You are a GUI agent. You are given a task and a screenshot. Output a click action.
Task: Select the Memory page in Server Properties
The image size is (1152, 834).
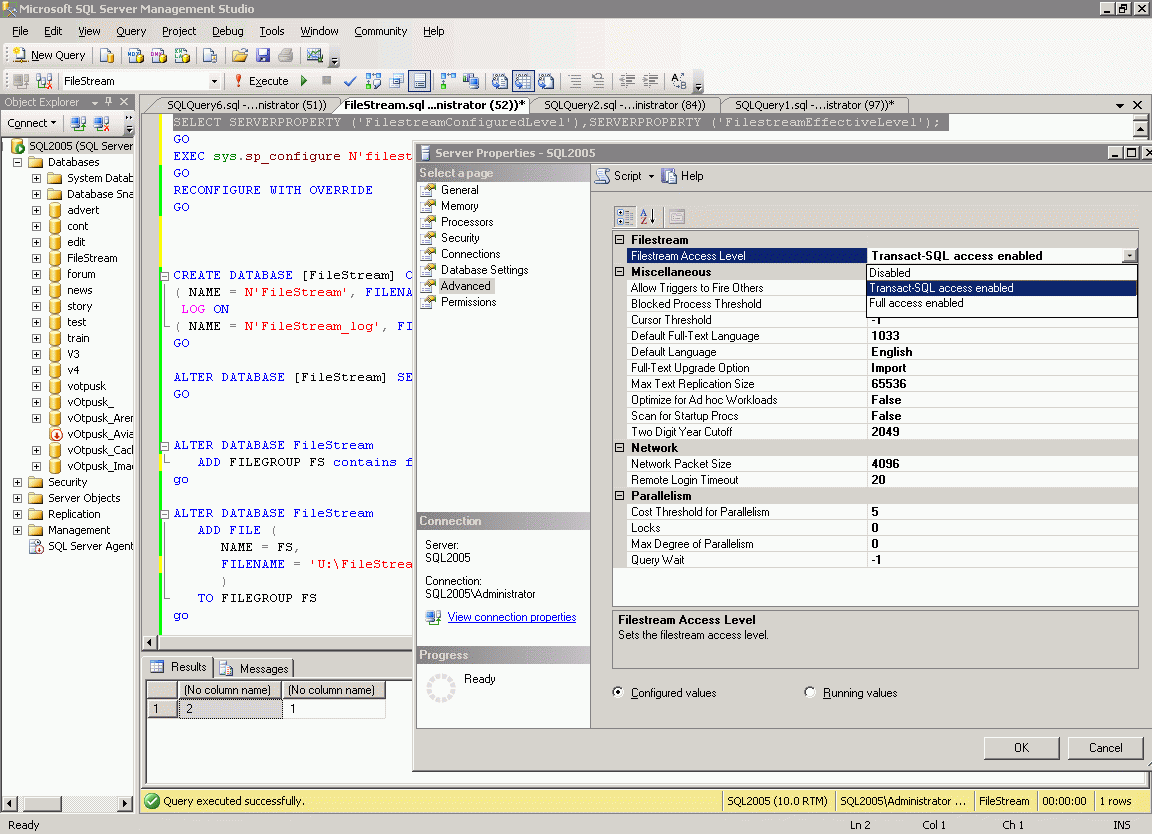coord(459,206)
